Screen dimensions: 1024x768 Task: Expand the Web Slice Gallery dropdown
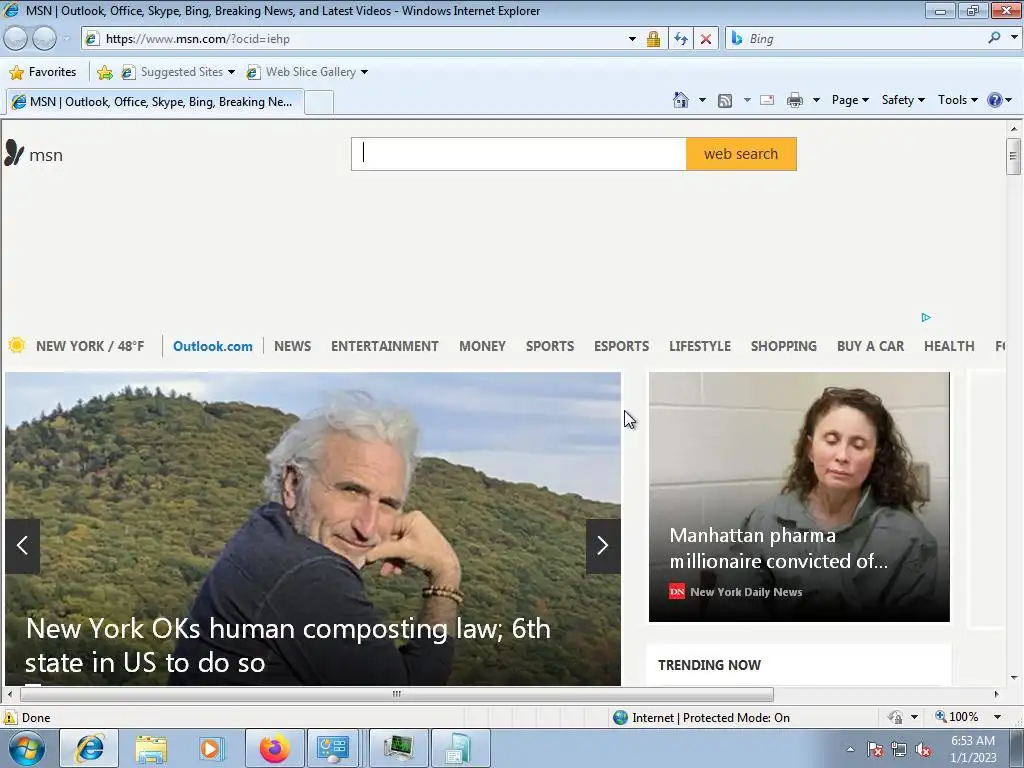pos(364,72)
